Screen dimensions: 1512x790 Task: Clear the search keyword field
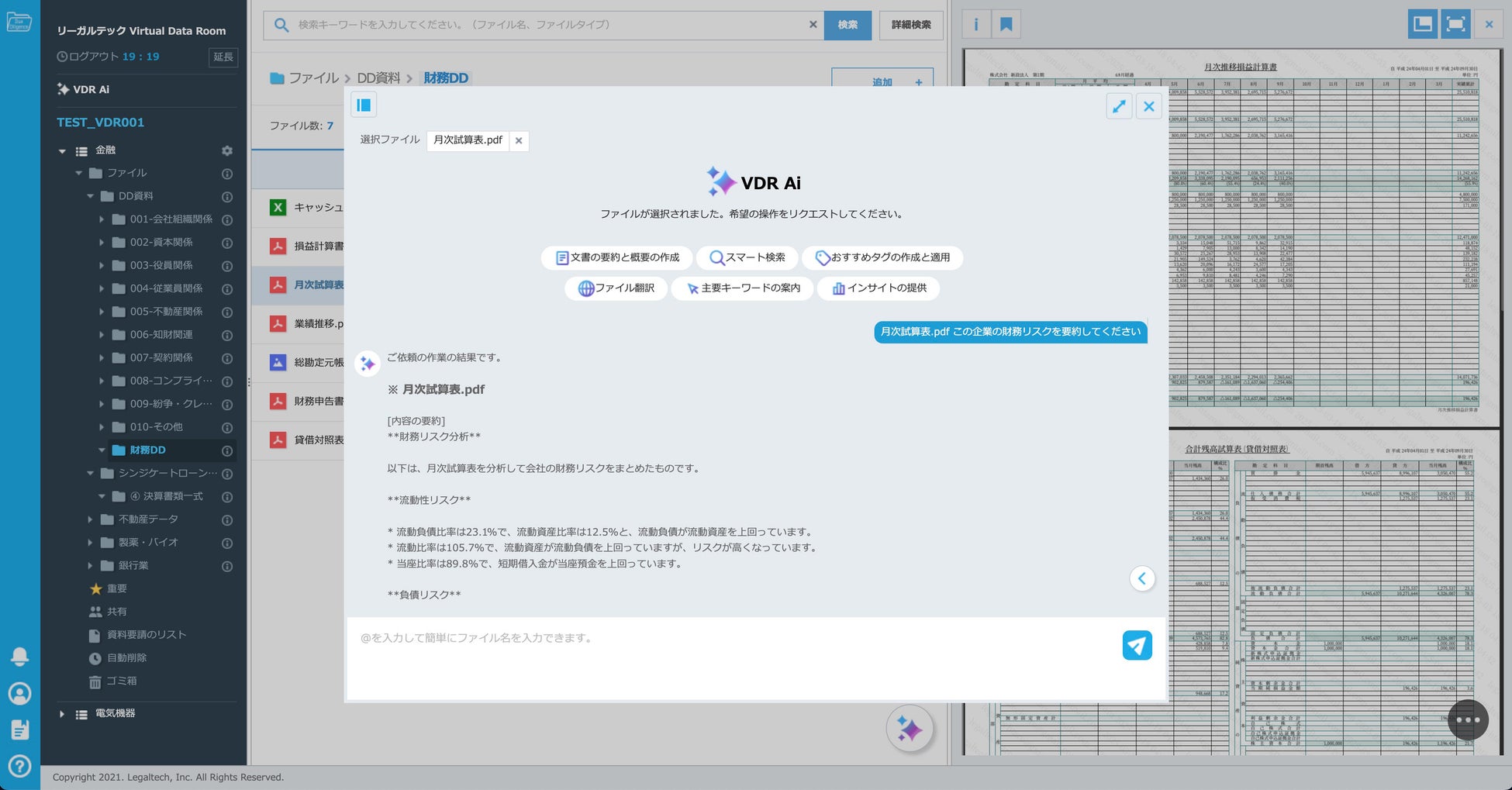[813, 25]
